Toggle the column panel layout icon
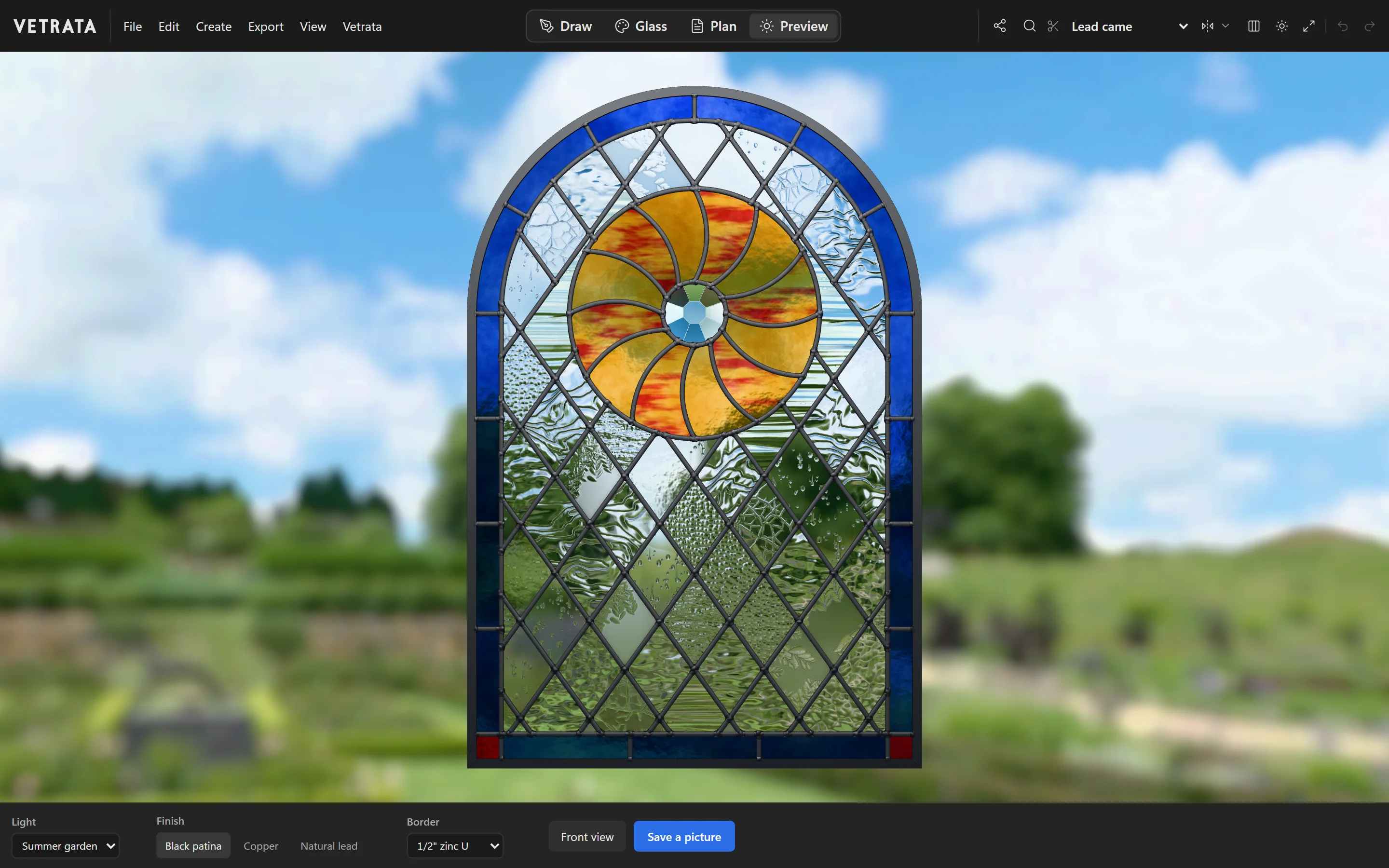1389x868 pixels. (1253, 27)
